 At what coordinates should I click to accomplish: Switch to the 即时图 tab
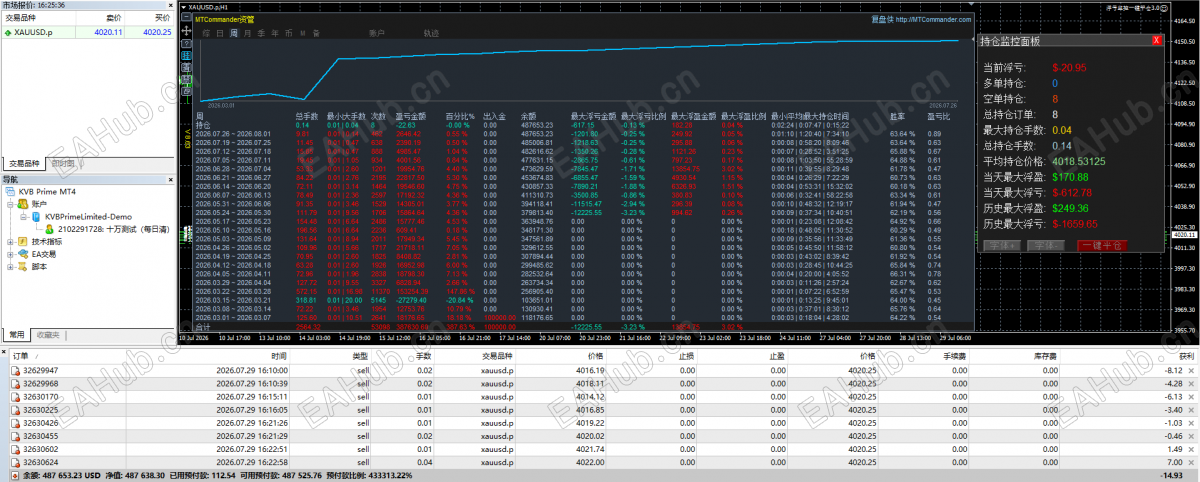tap(63, 163)
